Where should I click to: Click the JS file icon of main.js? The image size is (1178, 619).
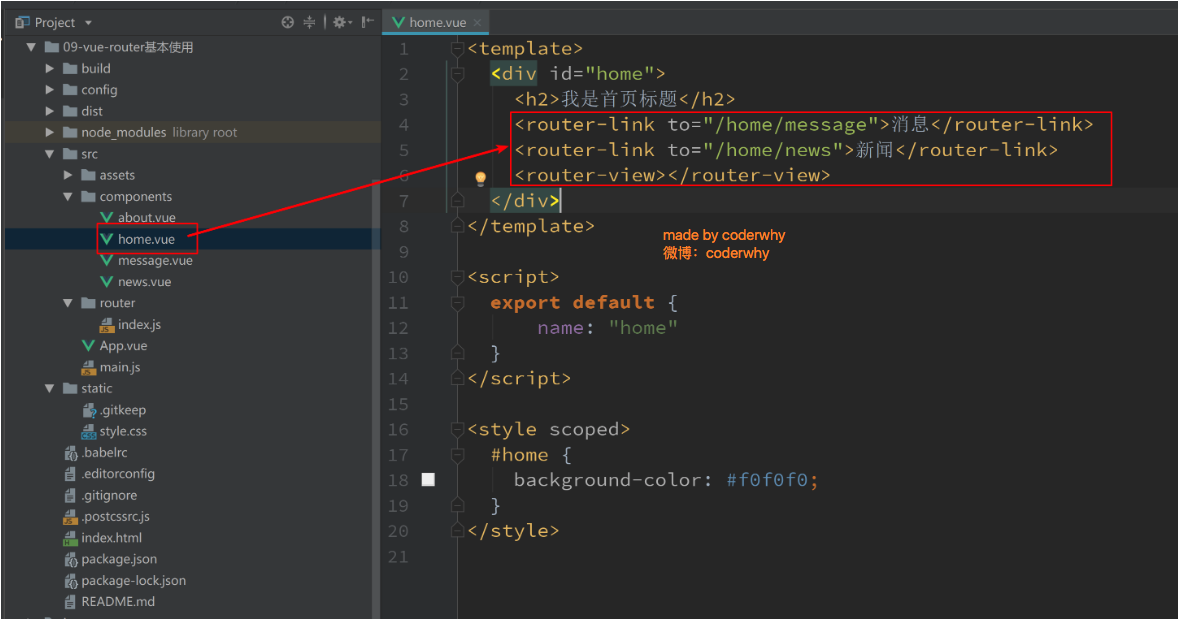click(x=89, y=367)
